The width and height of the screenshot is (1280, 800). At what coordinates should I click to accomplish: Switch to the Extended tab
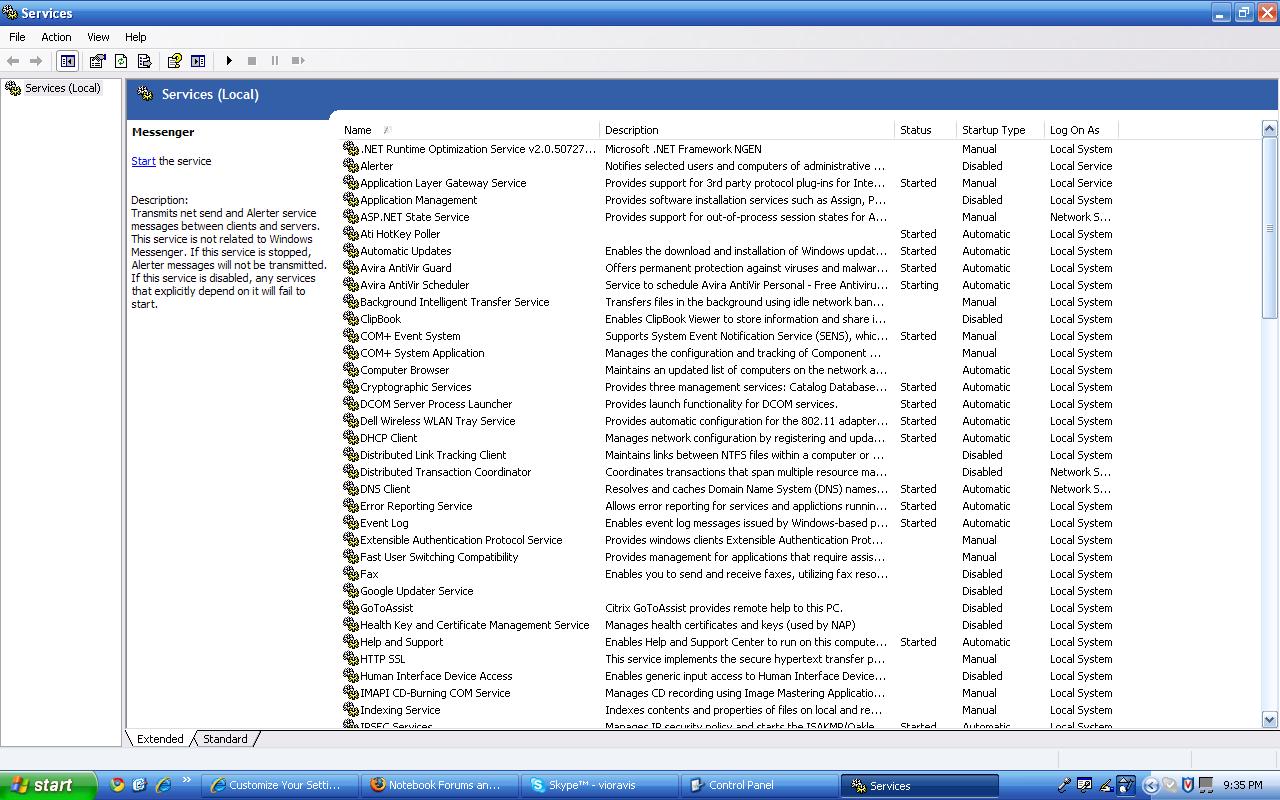[160, 739]
